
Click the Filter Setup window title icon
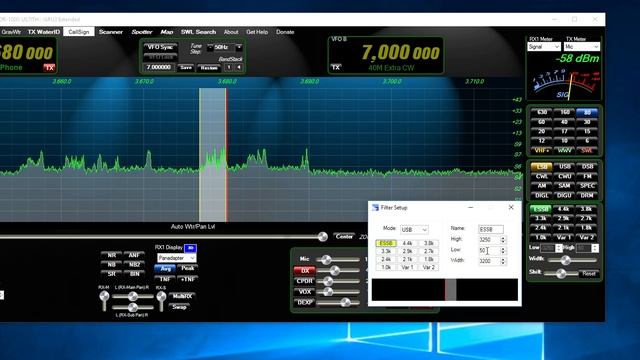pos(375,208)
